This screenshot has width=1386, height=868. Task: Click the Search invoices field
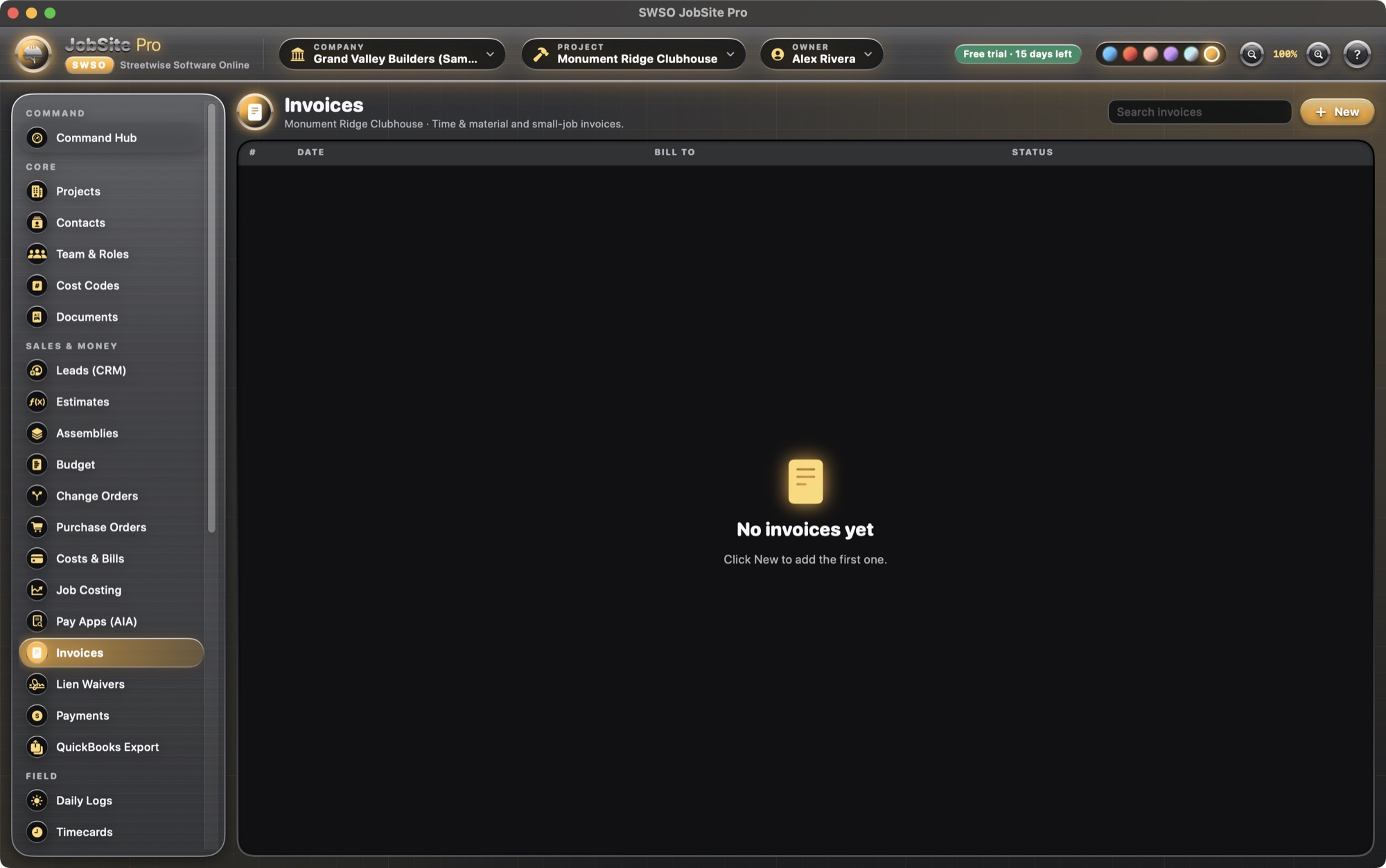click(x=1200, y=112)
